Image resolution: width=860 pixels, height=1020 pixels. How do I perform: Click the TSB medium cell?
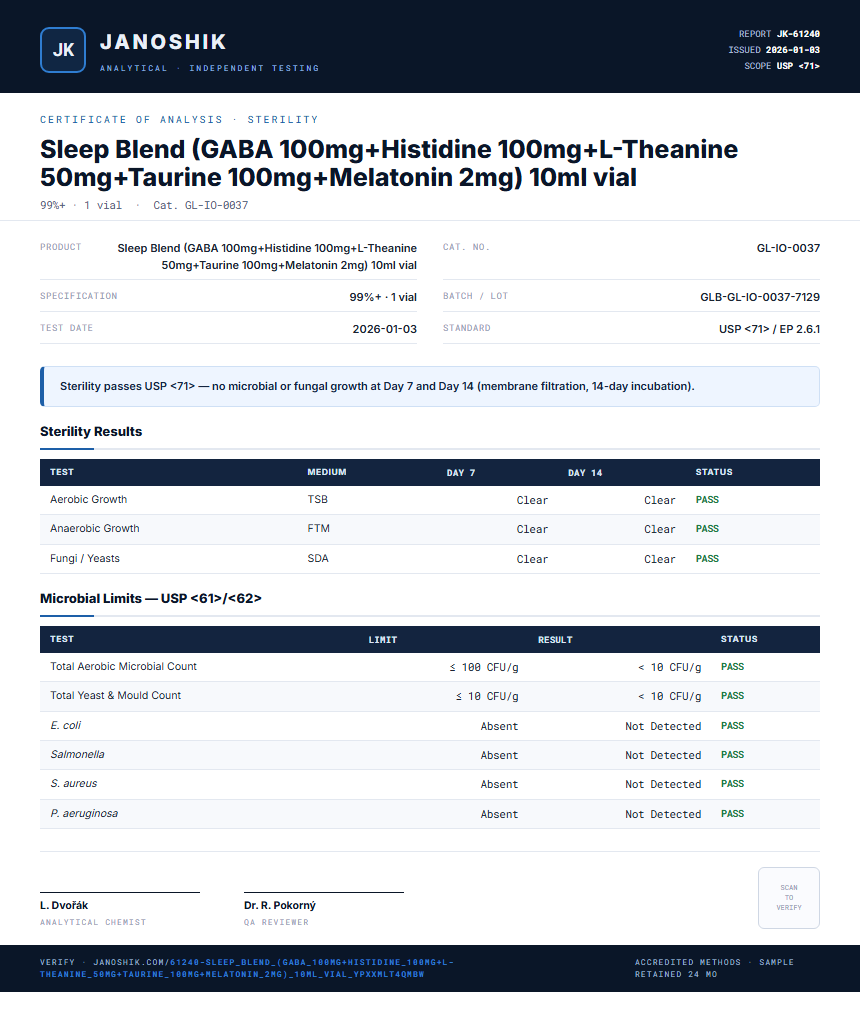(x=317, y=500)
